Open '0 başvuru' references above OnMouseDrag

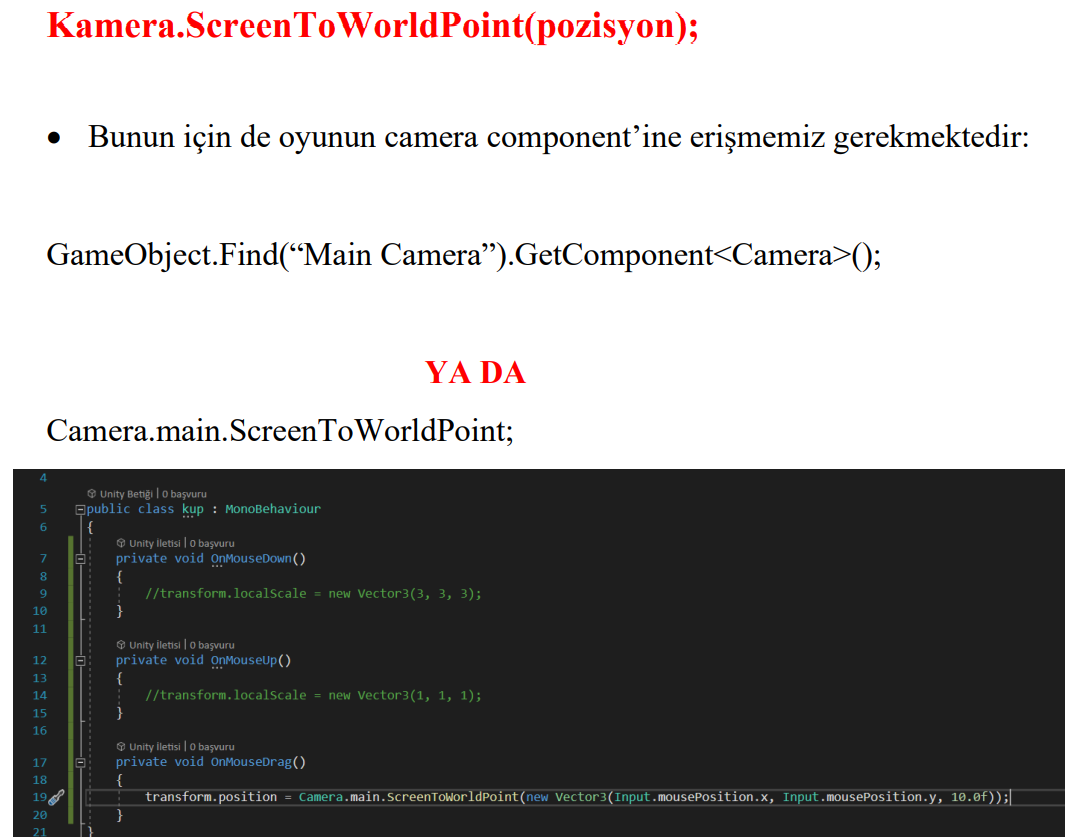(211, 746)
